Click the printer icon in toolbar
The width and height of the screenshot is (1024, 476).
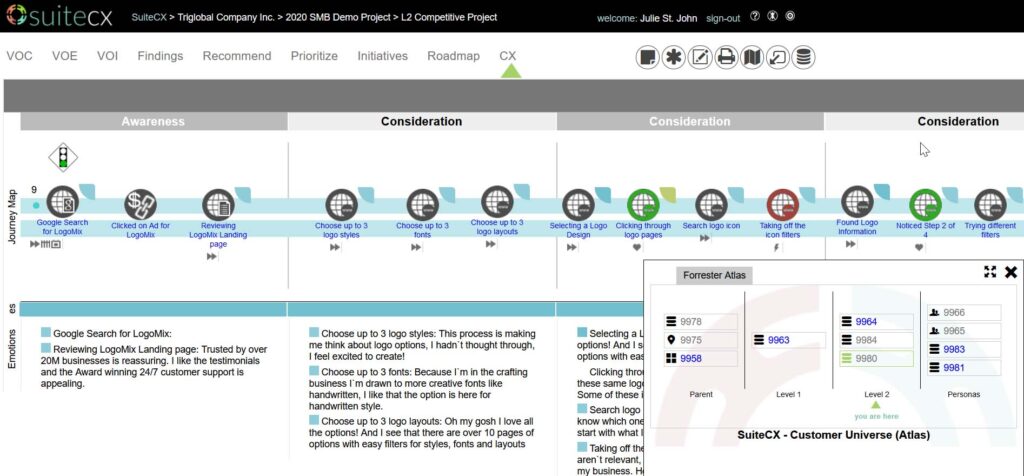click(726, 57)
